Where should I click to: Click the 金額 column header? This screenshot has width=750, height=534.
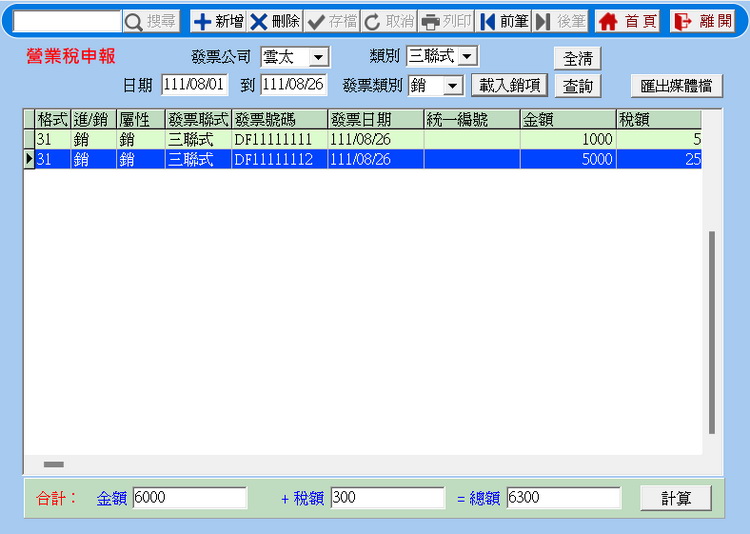(567, 120)
